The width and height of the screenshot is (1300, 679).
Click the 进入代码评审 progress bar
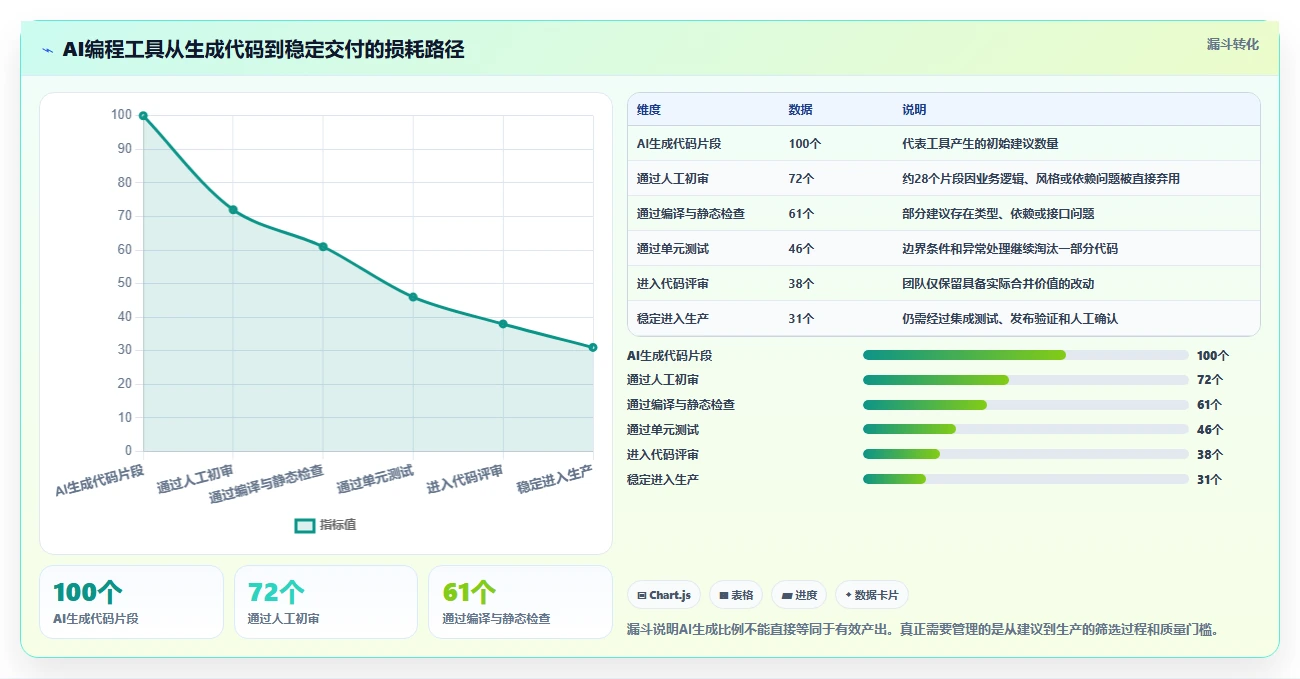tap(1025, 455)
